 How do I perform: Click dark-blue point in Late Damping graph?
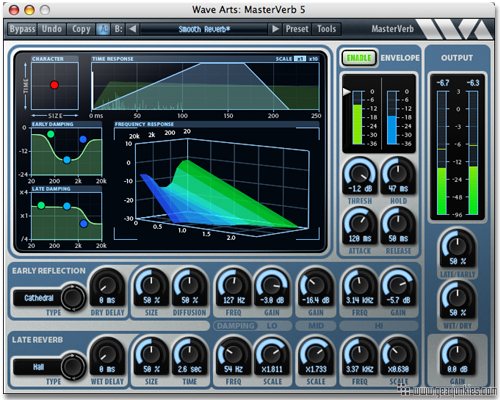(84, 224)
